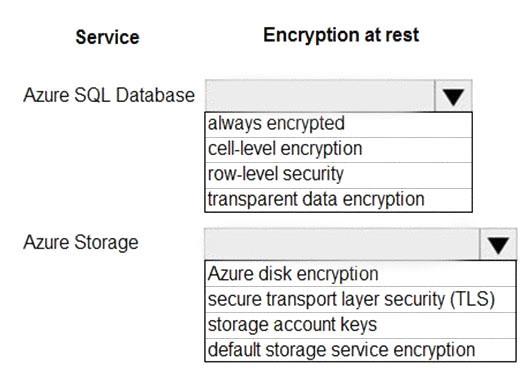Click the empty Azure Storage selection field
The width and height of the screenshot is (523, 372).
[x=343, y=244]
